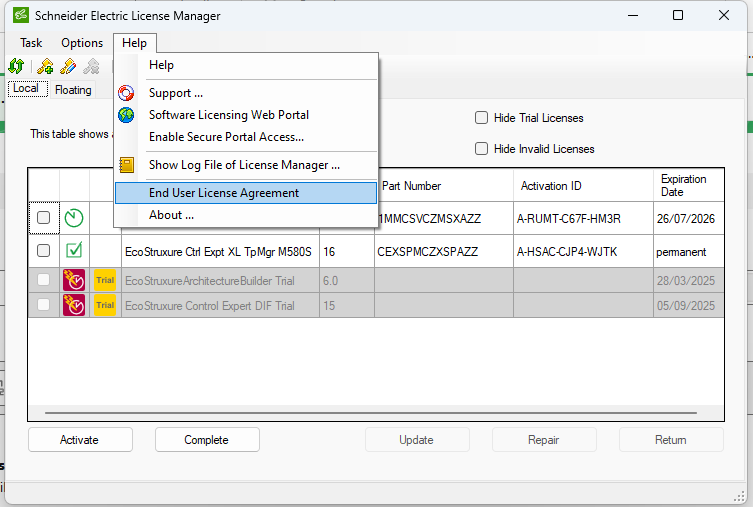The image size is (753, 507).
Task: Select Show Log File of License Manager
Action: pos(246,165)
